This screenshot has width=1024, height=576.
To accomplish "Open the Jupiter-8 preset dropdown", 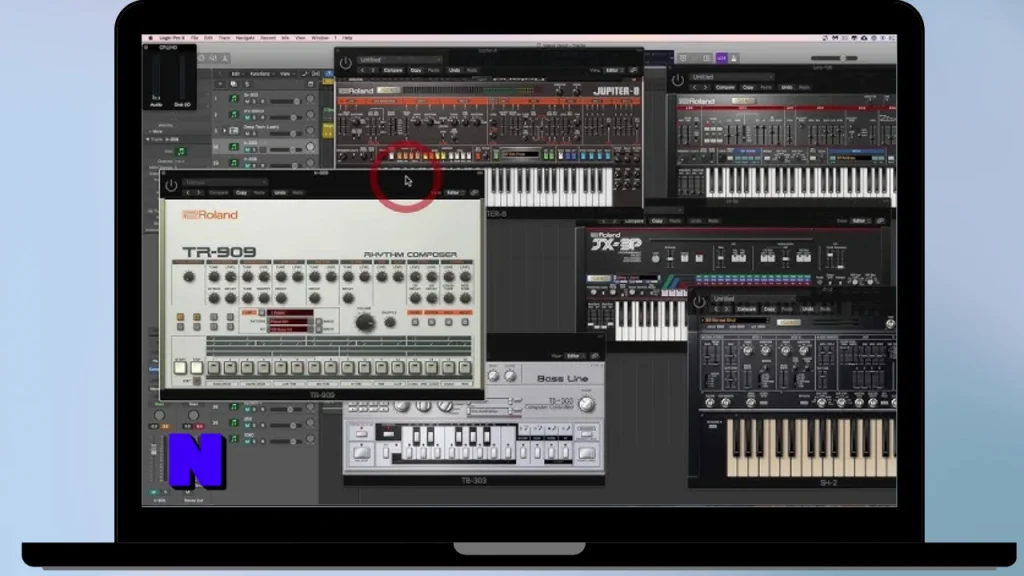I will click(x=400, y=60).
